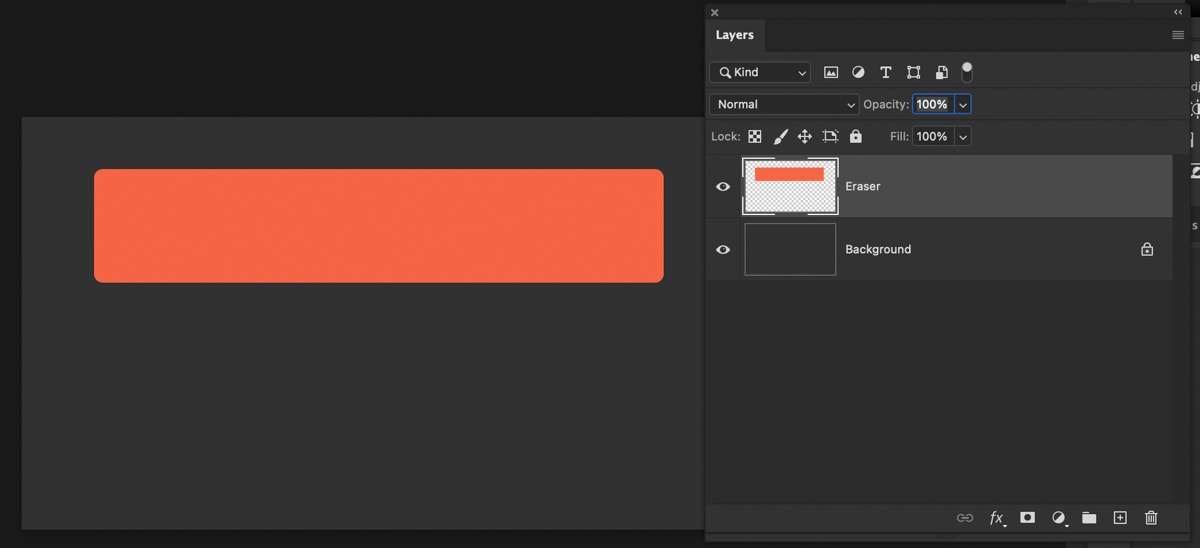Click the Opacity 100% value field
This screenshot has height=548, width=1200.
pyautogui.click(x=932, y=104)
